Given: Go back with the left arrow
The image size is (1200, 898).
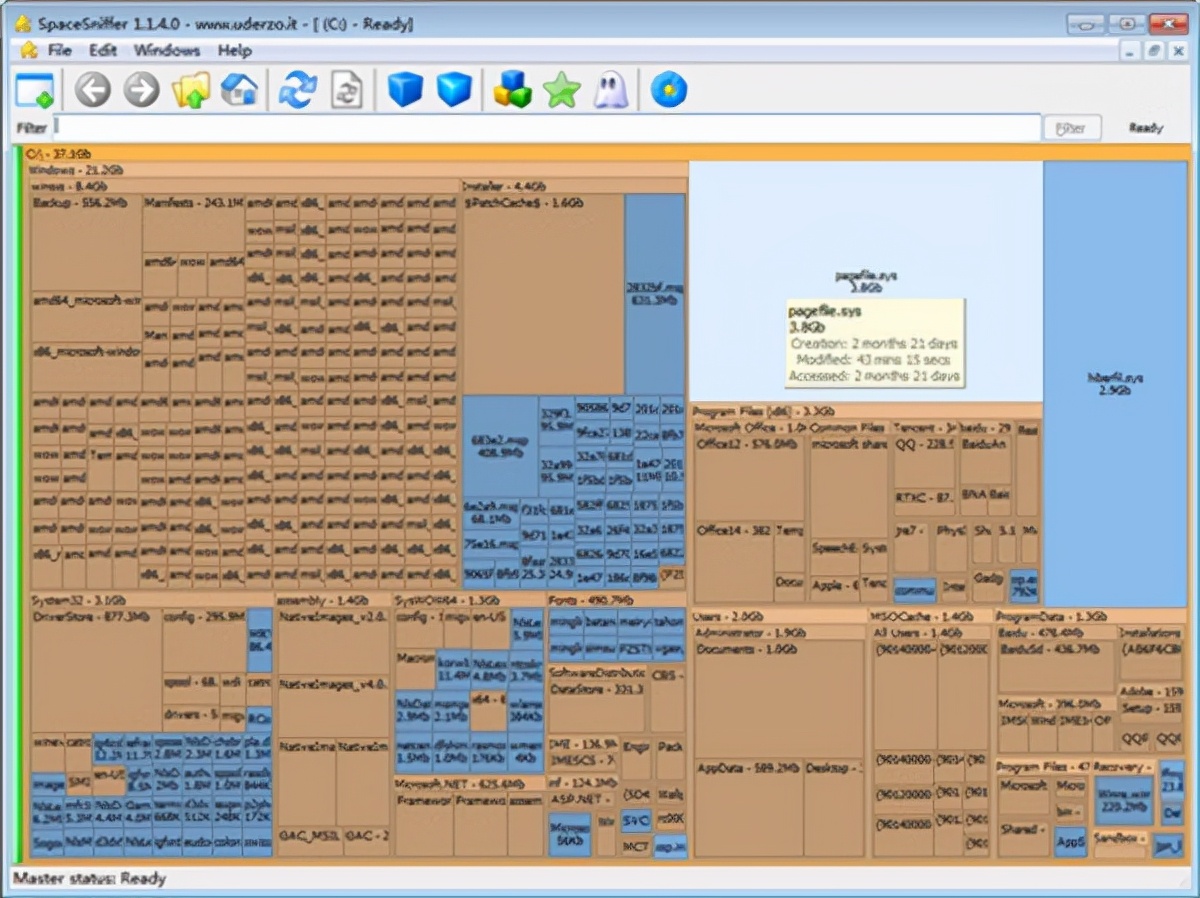Looking at the screenshot, I should tap(93, 91).
